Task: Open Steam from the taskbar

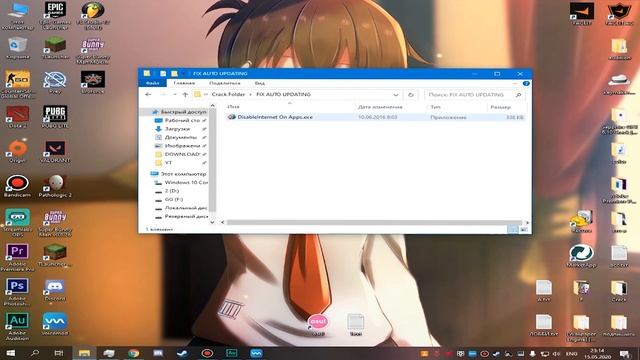Action: (x=182, y=353)
